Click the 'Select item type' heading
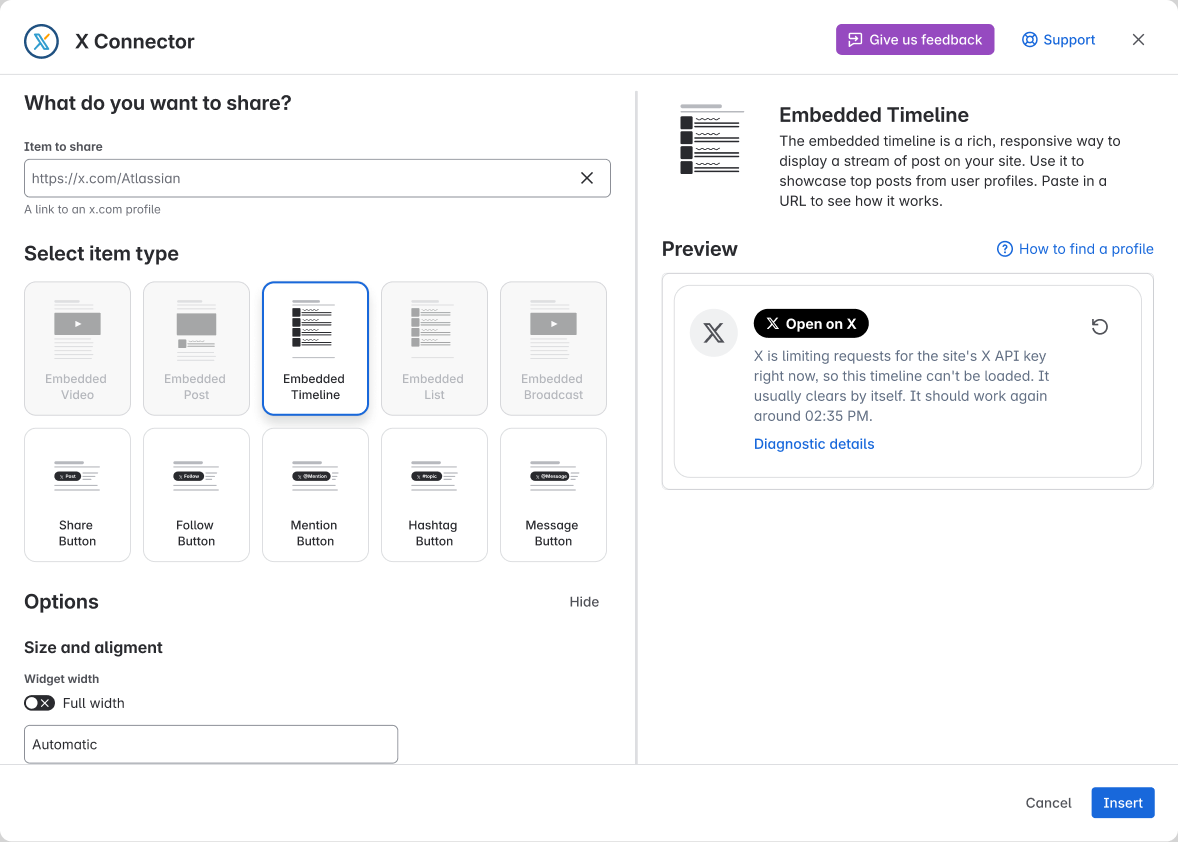Screen dimensions: 1178x842 pos(101,253)
